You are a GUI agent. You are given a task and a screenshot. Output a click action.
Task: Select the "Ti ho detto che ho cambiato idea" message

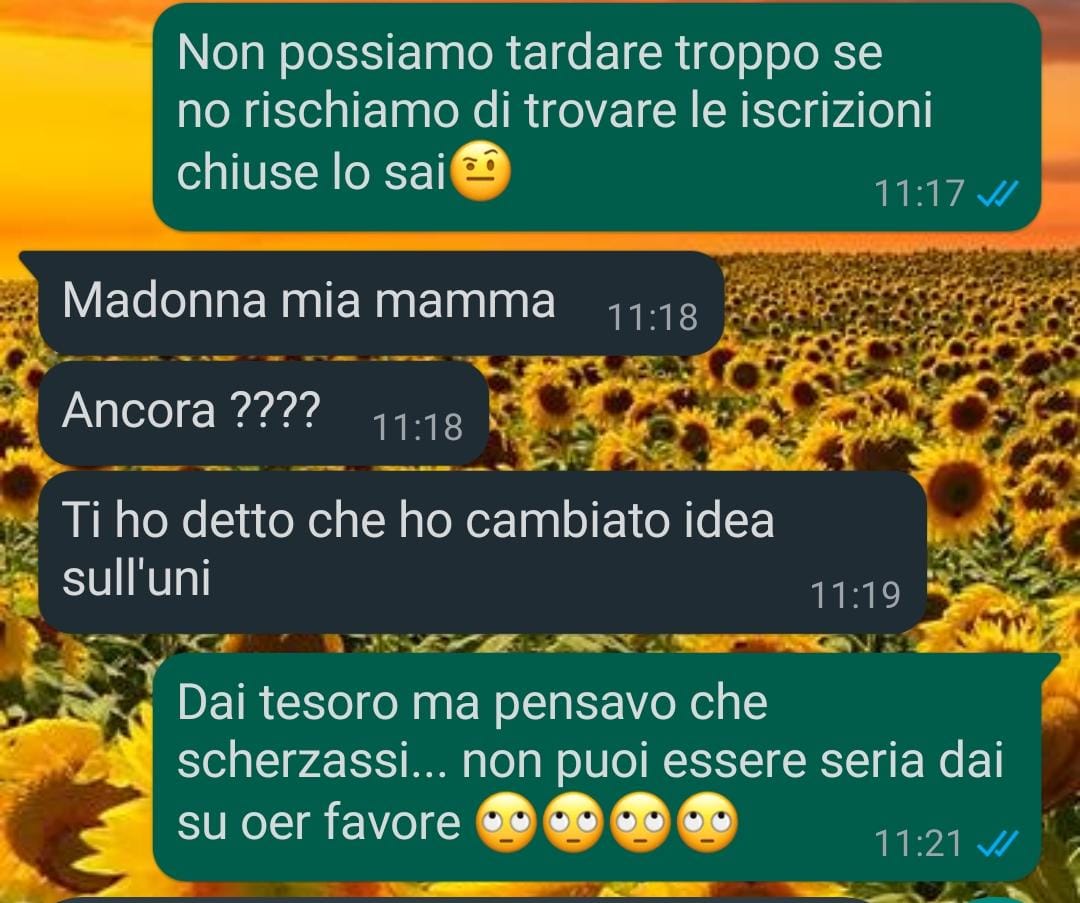click(x=482, y=552)
